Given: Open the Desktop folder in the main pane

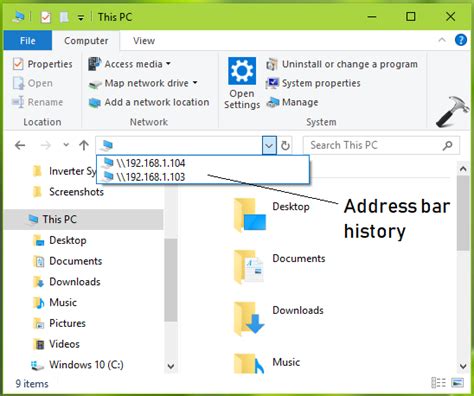Looking at the screenshot, I should pos(272,214).
